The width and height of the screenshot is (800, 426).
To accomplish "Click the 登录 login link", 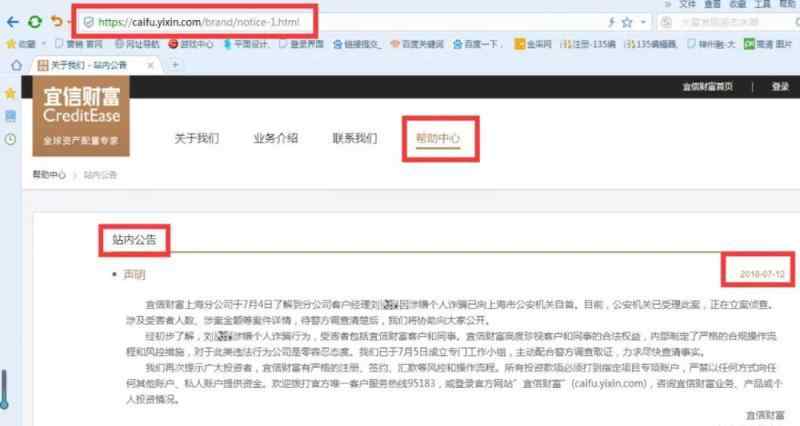I will pyautogui.click(x=780, y=87).
